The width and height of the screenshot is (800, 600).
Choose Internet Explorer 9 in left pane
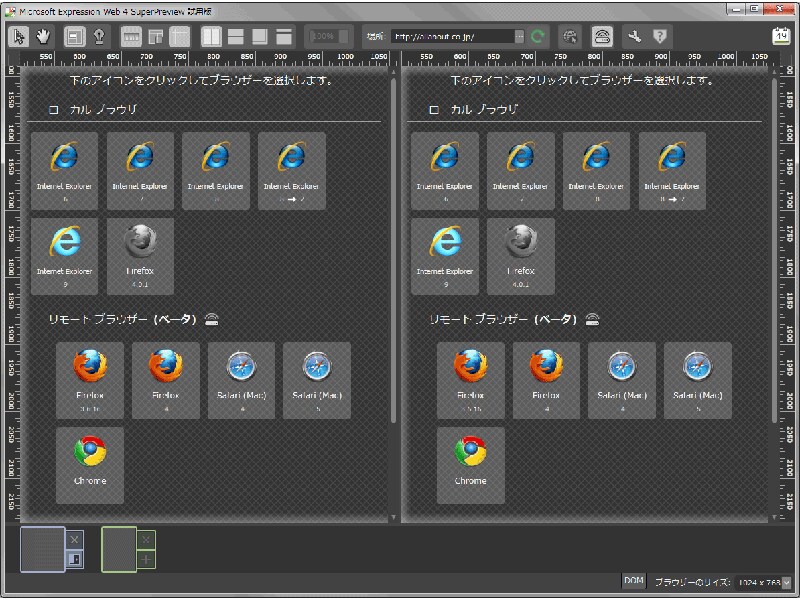[x=65, y=255]
